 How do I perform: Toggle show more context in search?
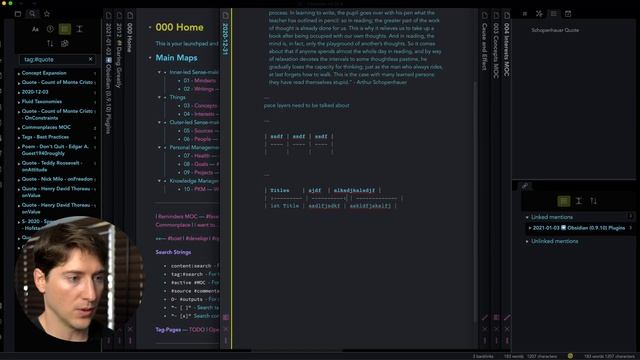pos(80,29)
